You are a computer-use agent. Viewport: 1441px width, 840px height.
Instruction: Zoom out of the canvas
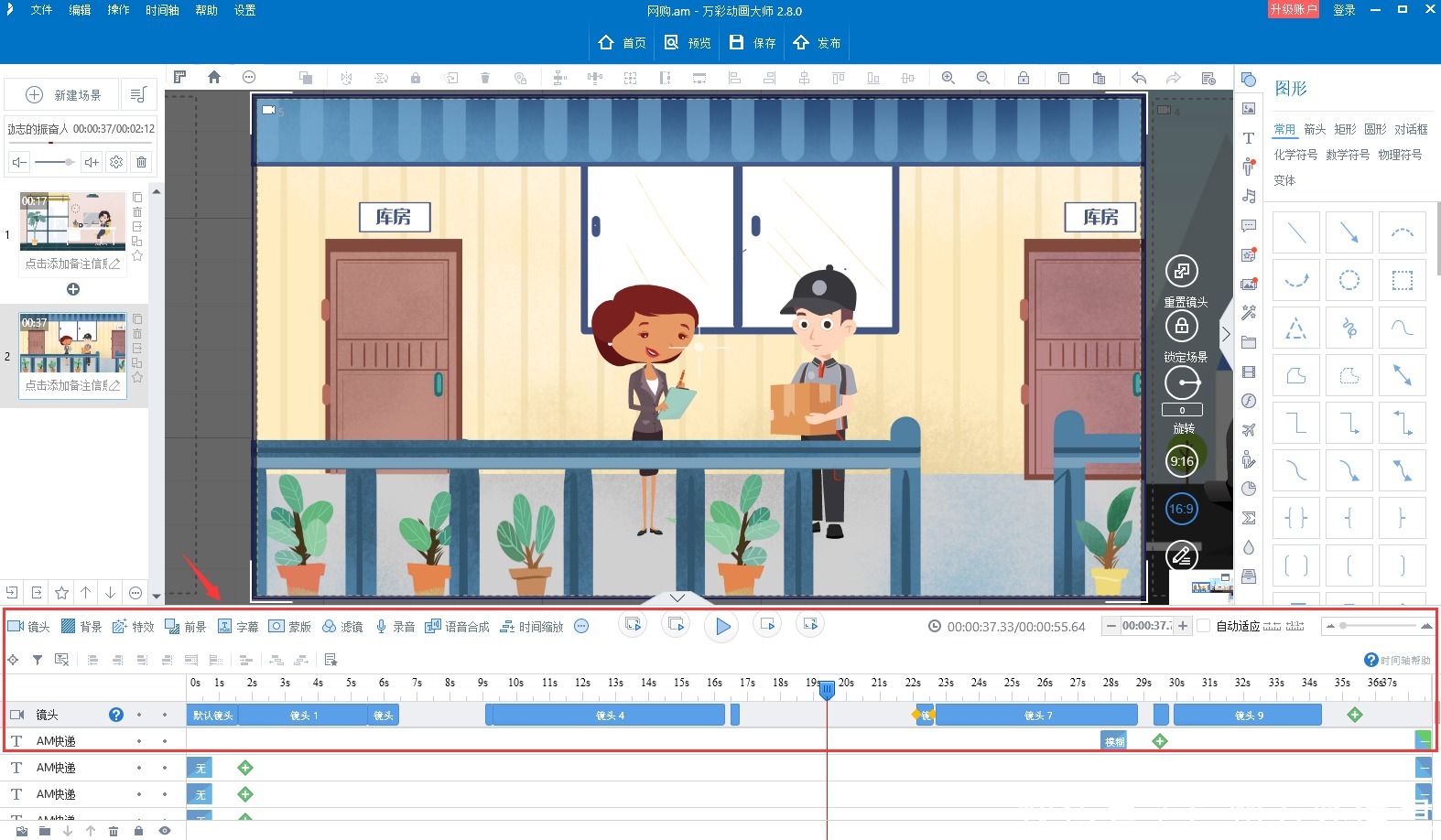point(983,78)
